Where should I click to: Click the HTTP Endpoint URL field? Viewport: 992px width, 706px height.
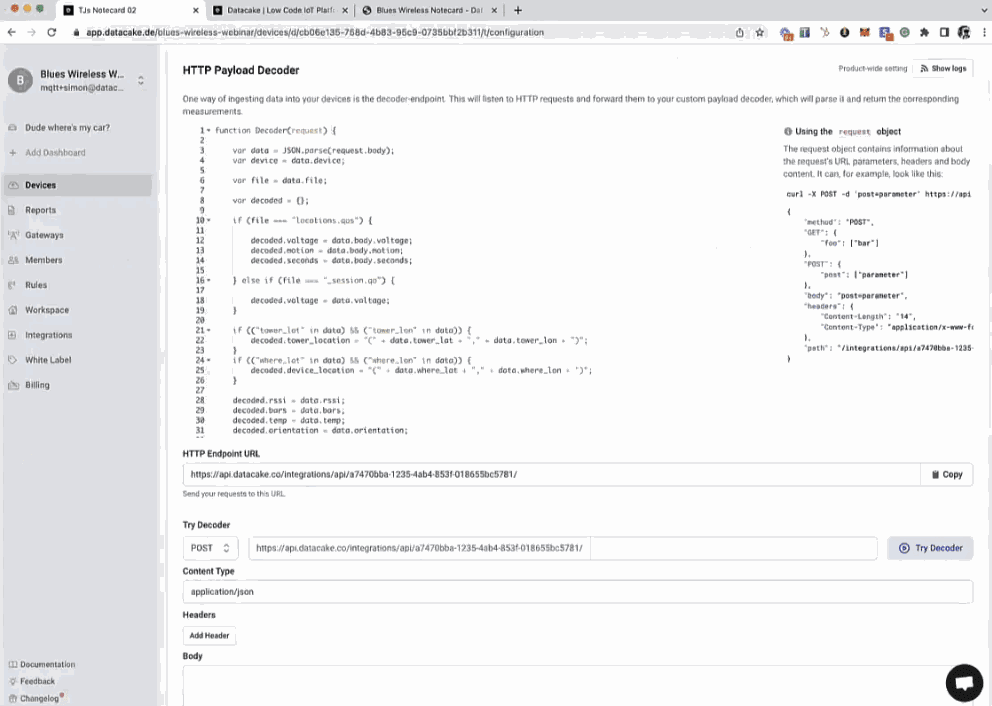(x=551, y=474)
